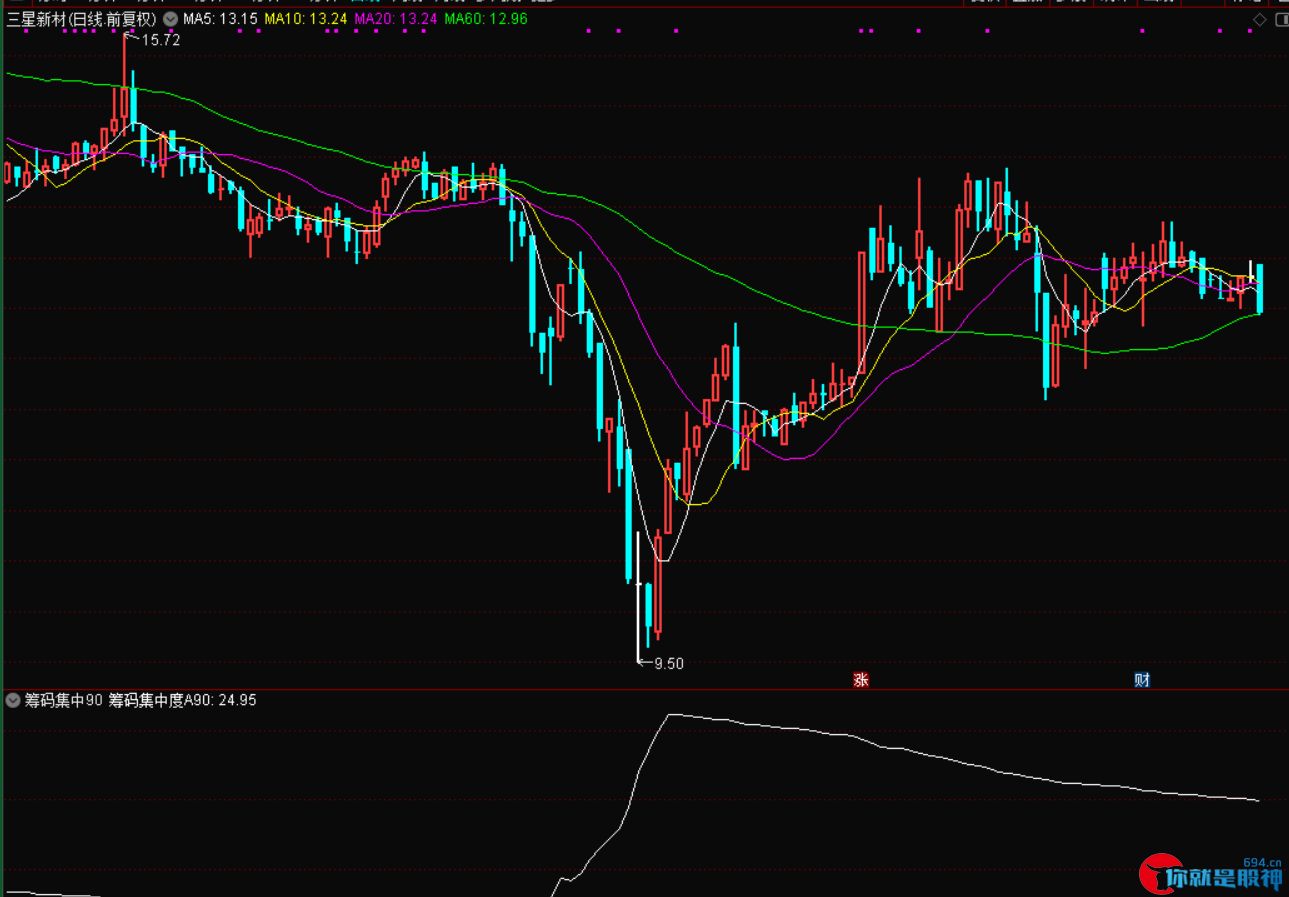Click the yellow MA10: 13.24 label
This screenshot has width=1289, height=897.
tap(306, 19)
